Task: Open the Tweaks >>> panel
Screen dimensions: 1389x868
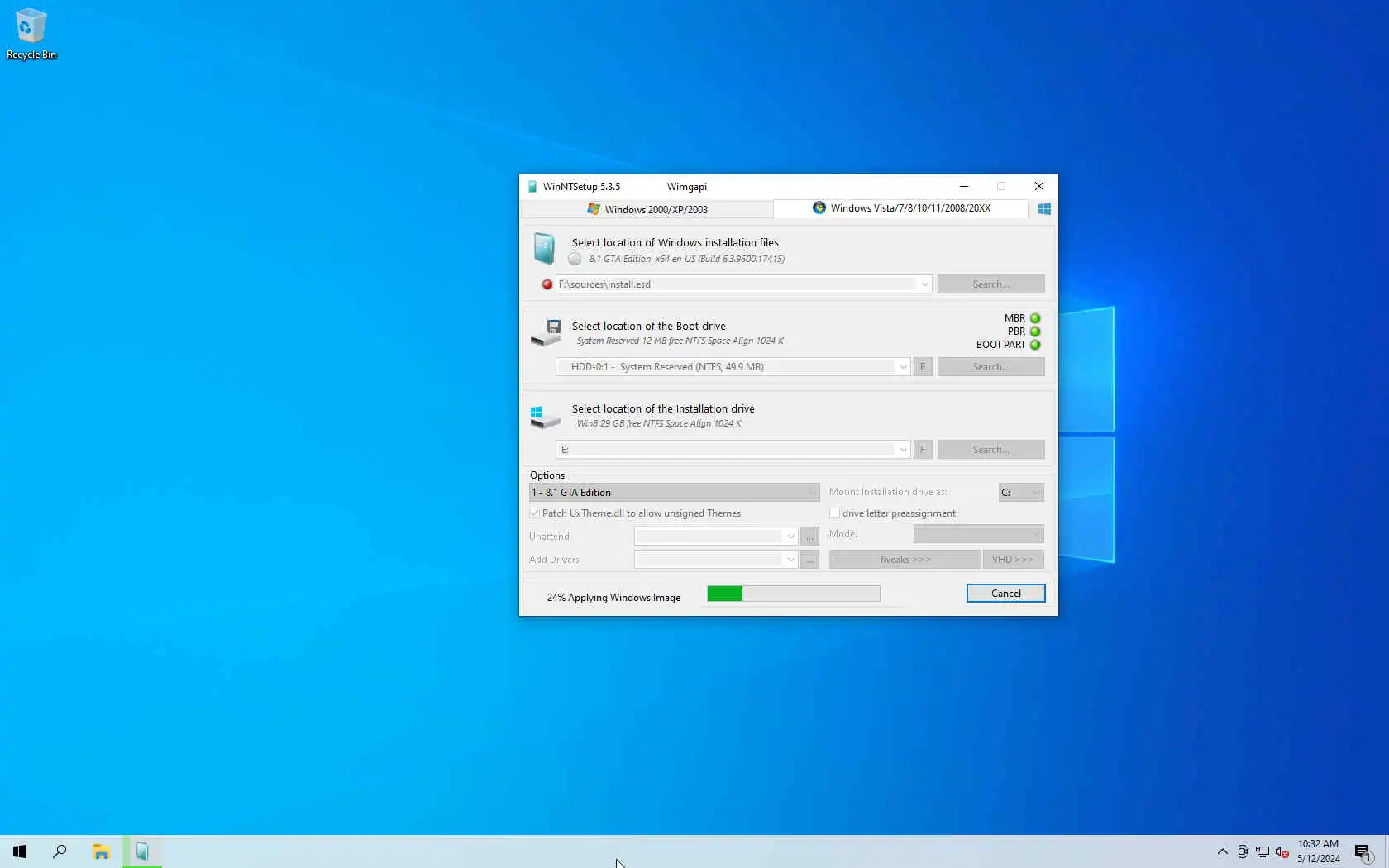Action: tap(905, 560)
